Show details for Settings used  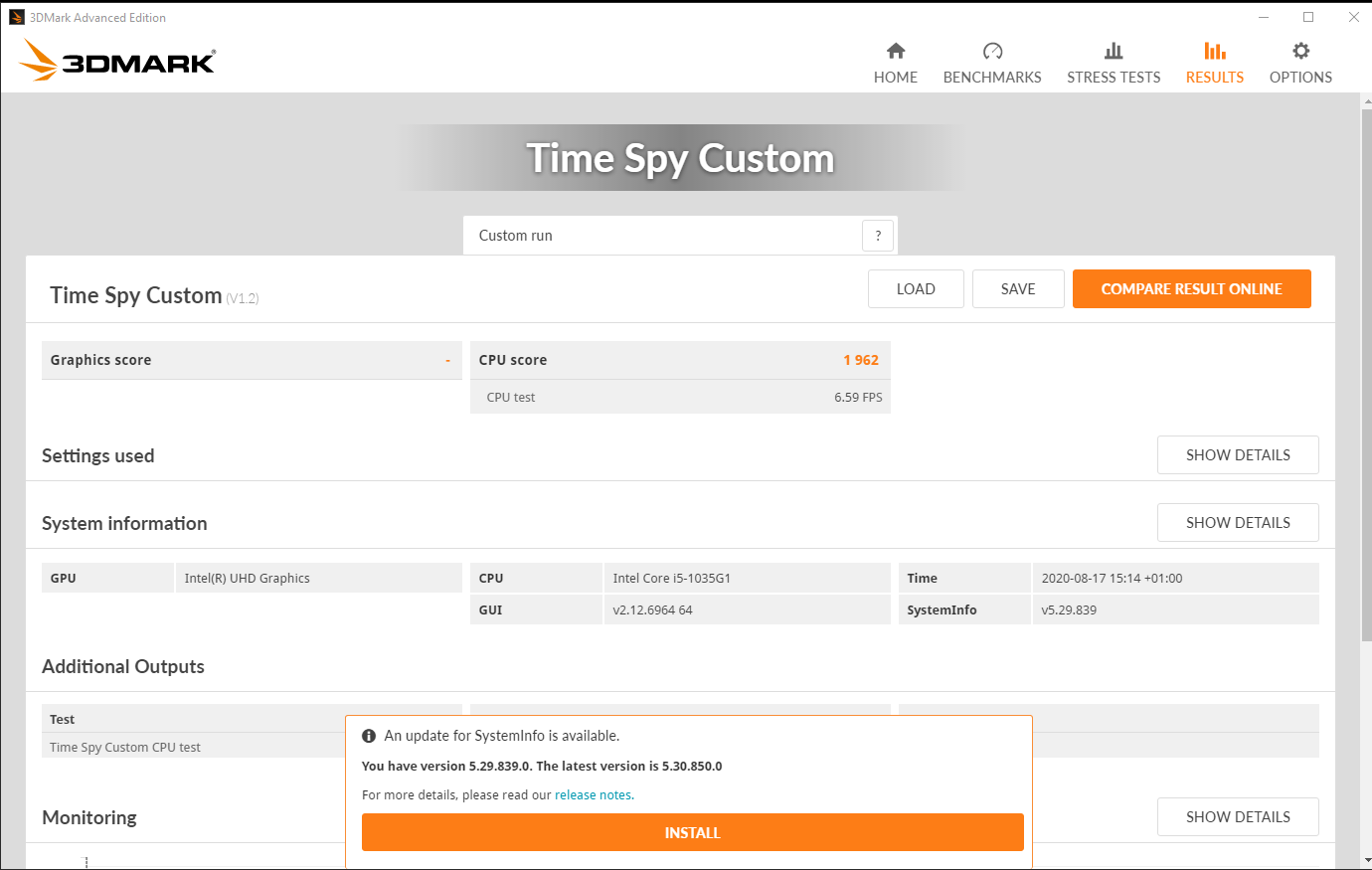pyautogui.click(x=1238, y=454)
